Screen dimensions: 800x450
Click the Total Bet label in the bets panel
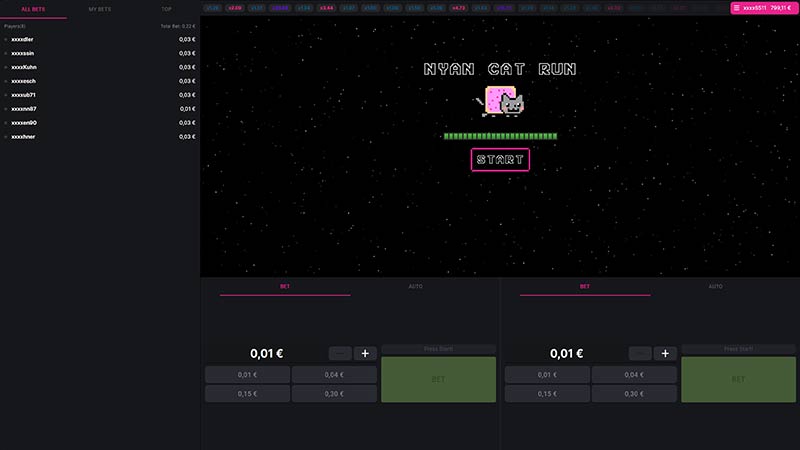coord(178,26)
